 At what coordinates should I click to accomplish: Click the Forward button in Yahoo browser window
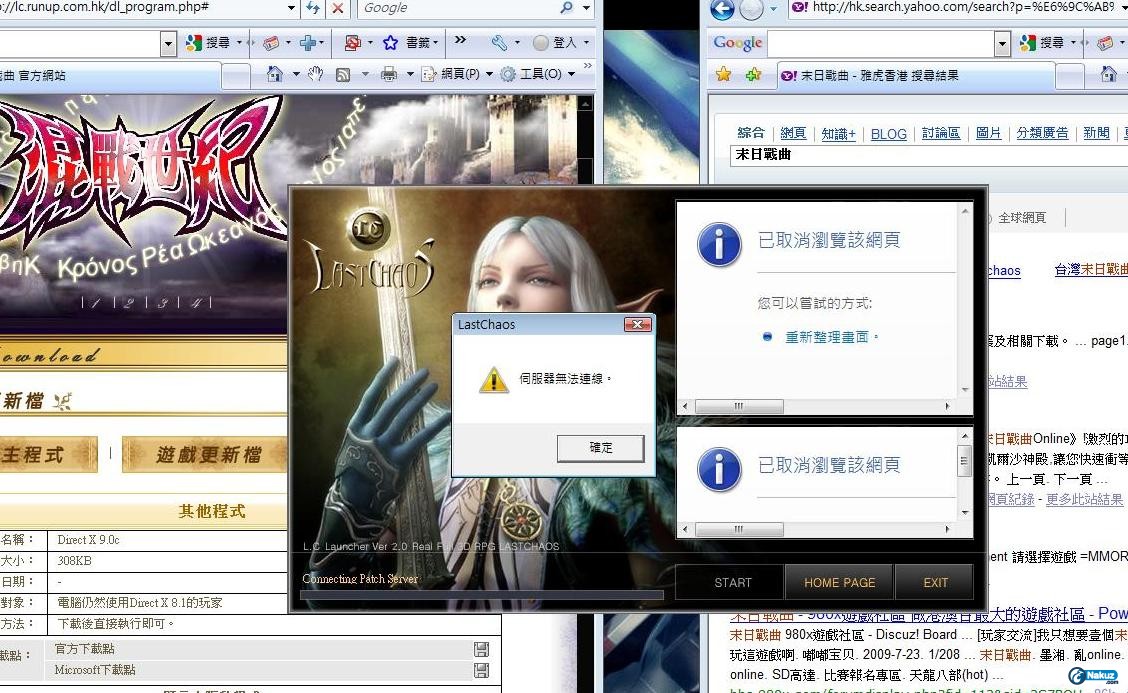751,9
